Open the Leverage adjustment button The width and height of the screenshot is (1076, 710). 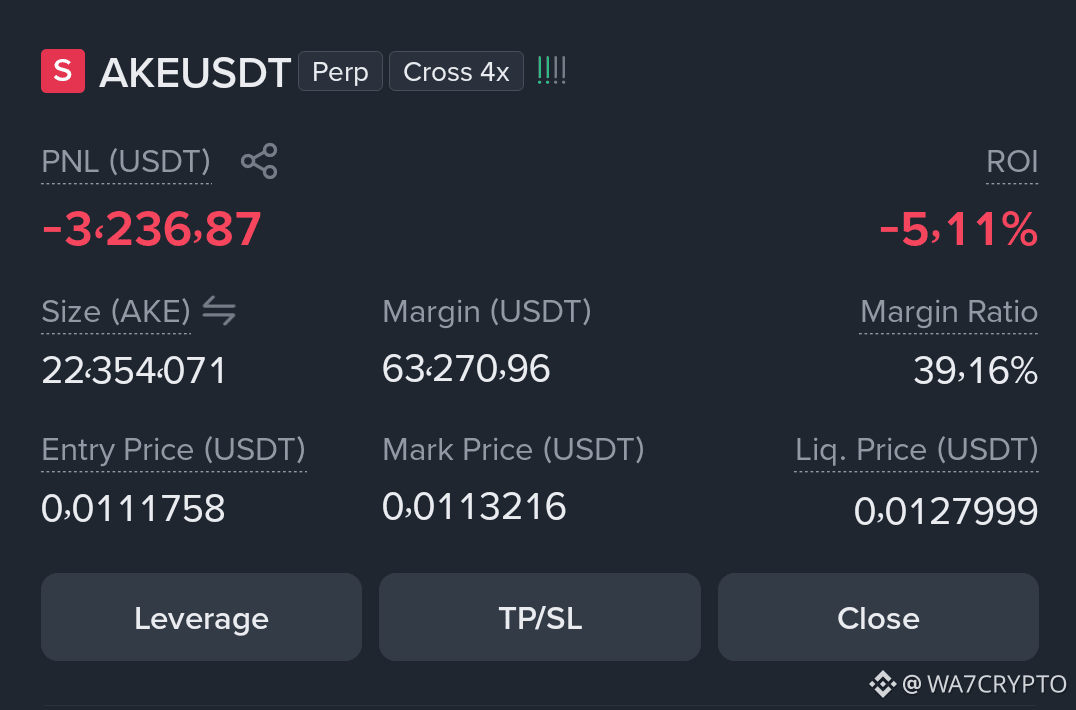[x=201, y=617]
